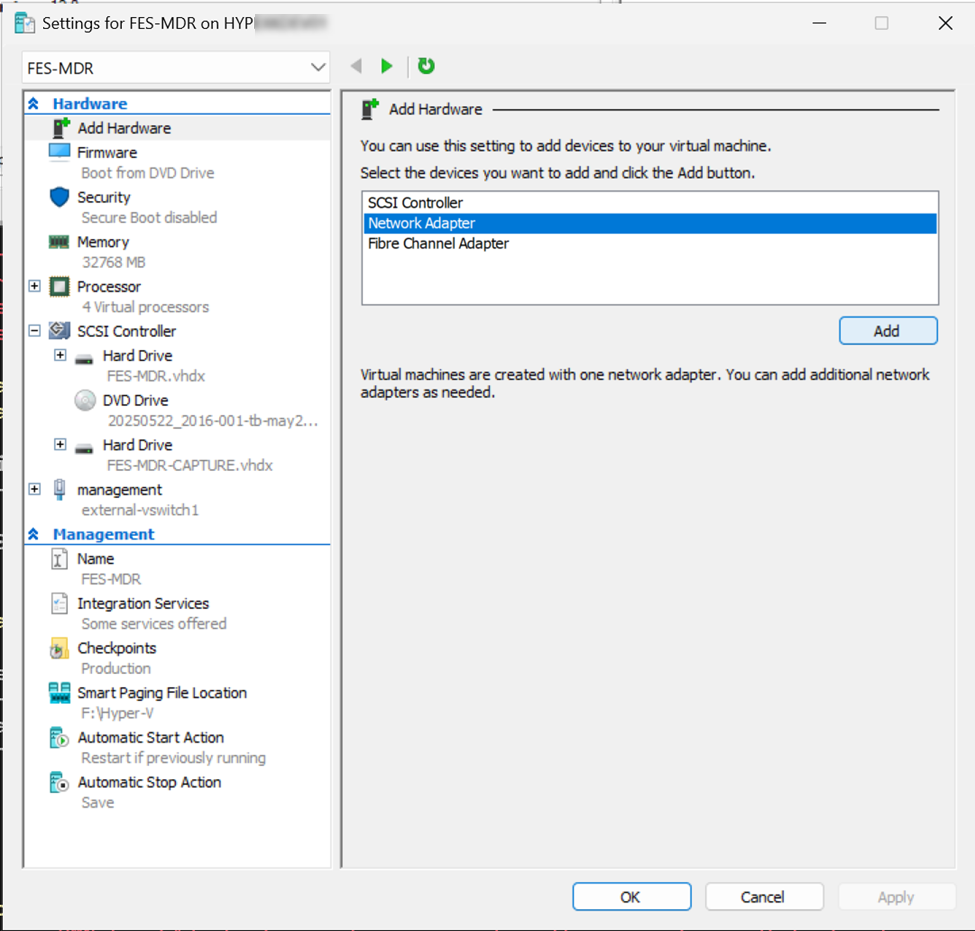Click the Firmware monitor icon
The image size is (975, 931).
pyautogui.click(x=59, y=152)
